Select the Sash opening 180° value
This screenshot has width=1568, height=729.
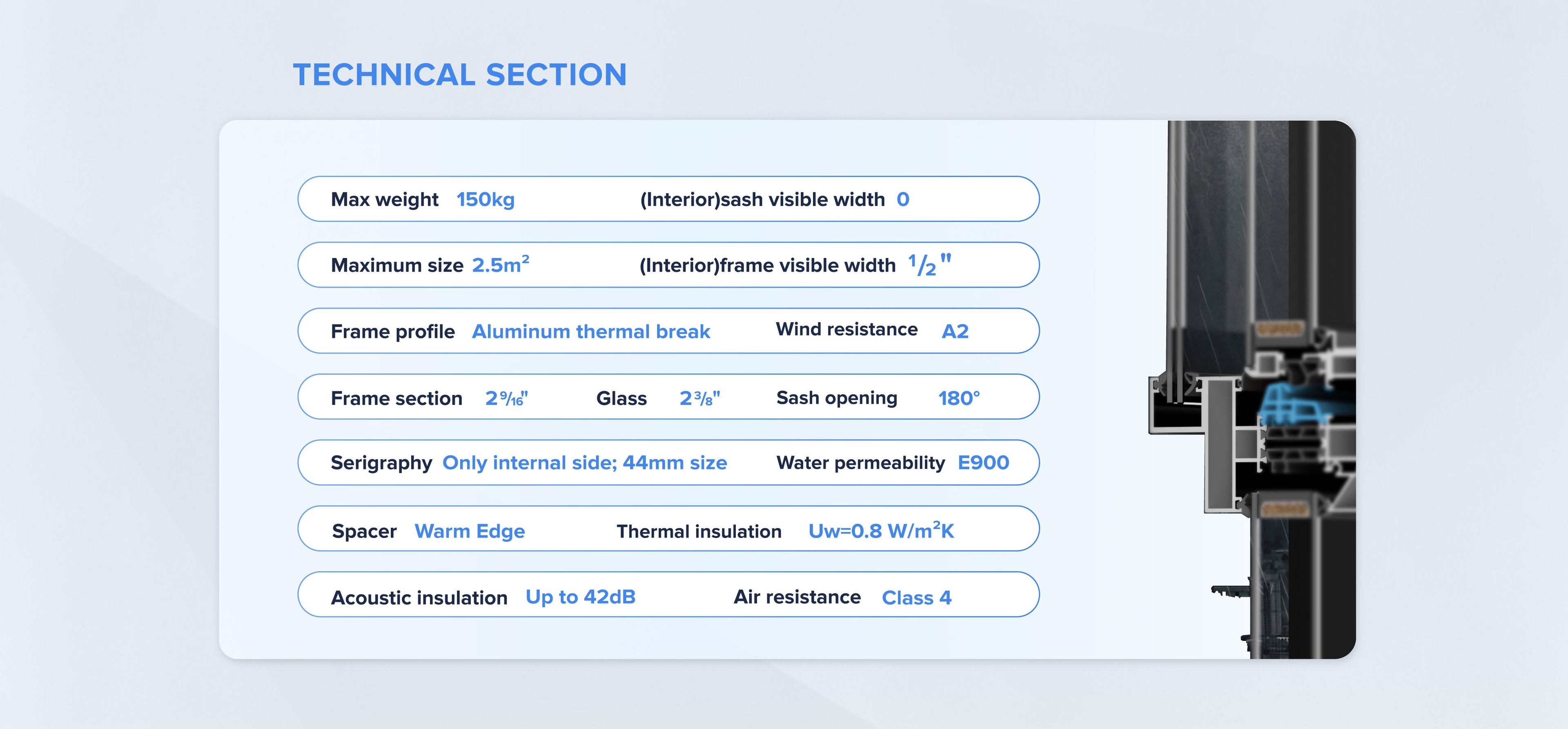point(958,398)
